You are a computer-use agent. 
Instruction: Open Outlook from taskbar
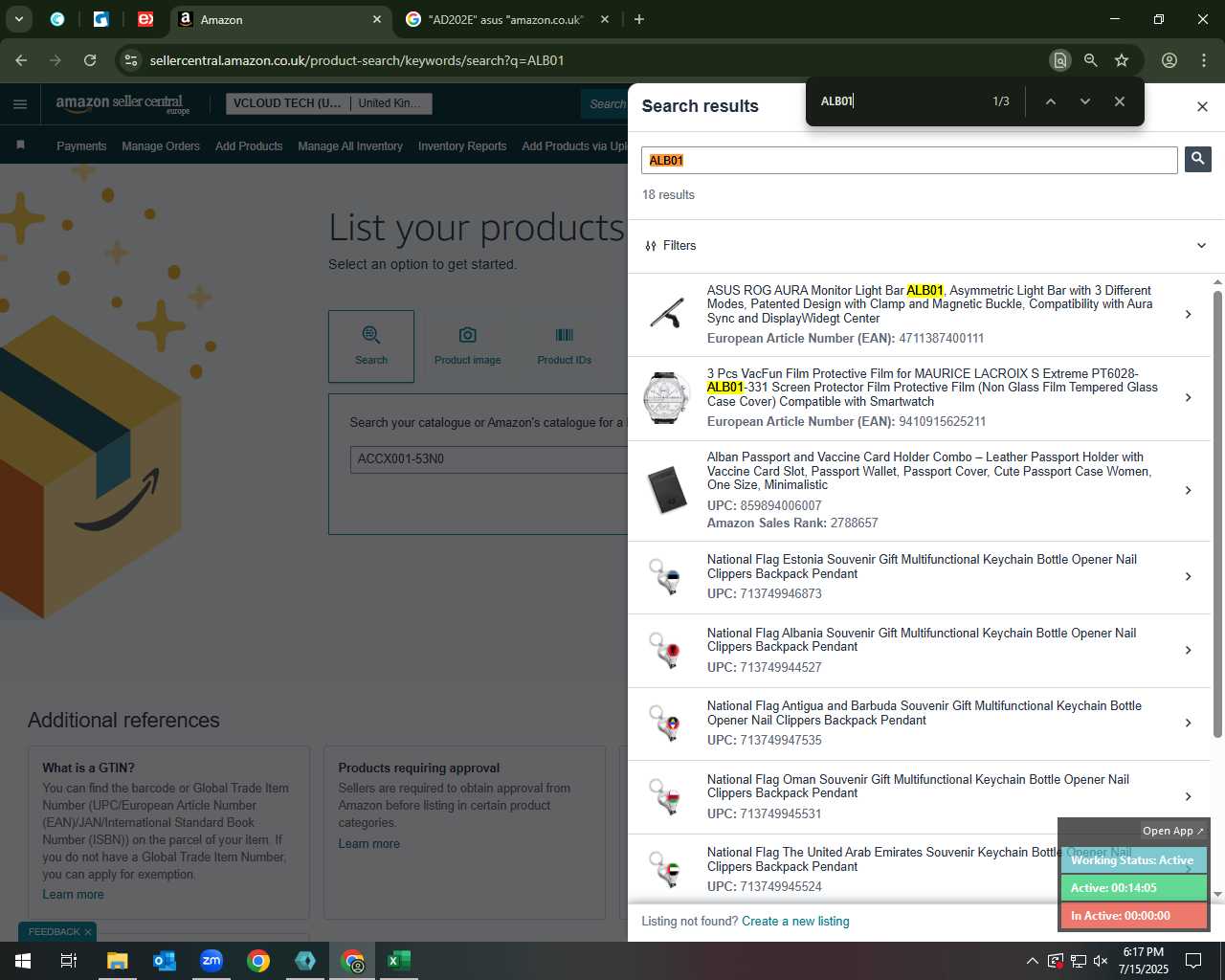pos(165,961)
